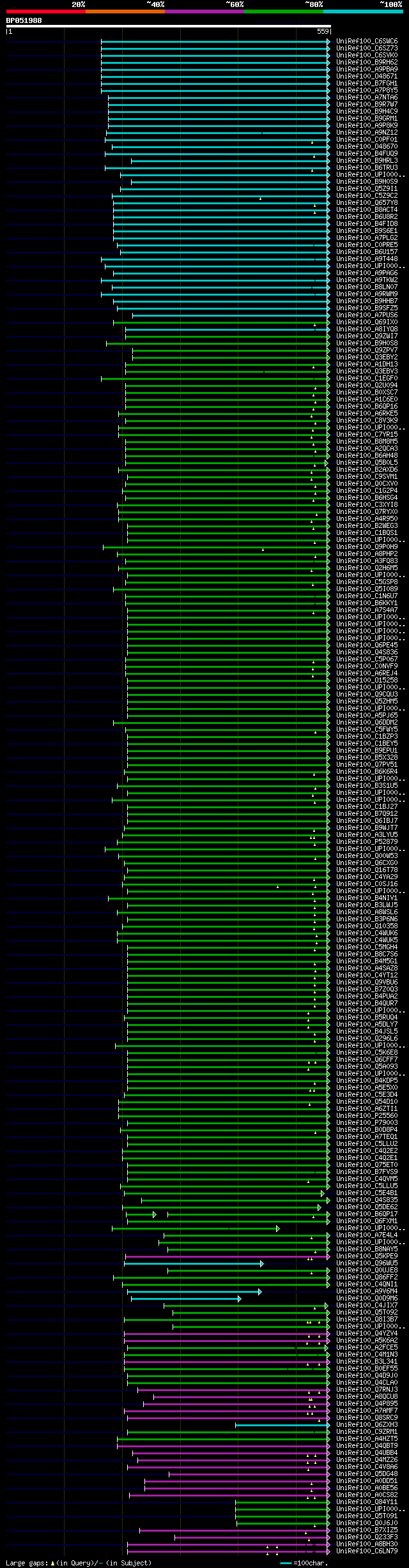Select label UniRef100_B3L341
The width and height of the screenshot is (409, 1568).
coord(367,1362)
